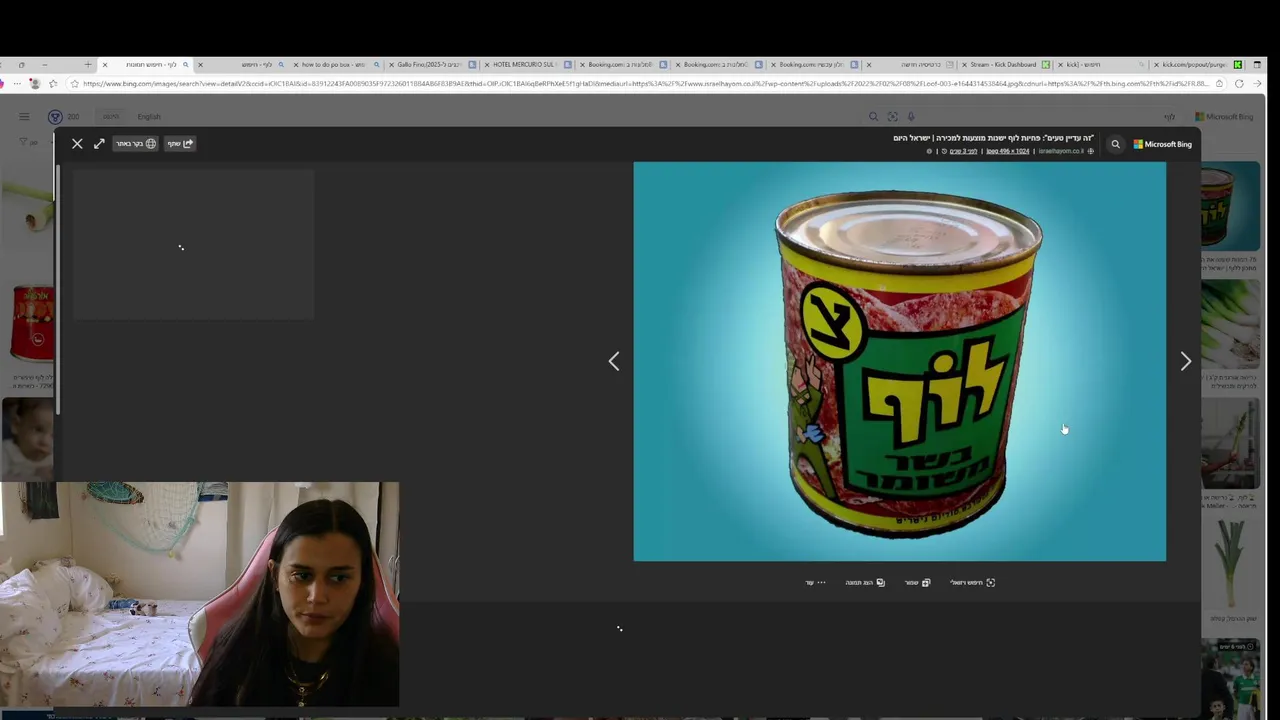This screenshot has height=720, width=1280.
Task: Click the main Loof can image
Action: 899,361
